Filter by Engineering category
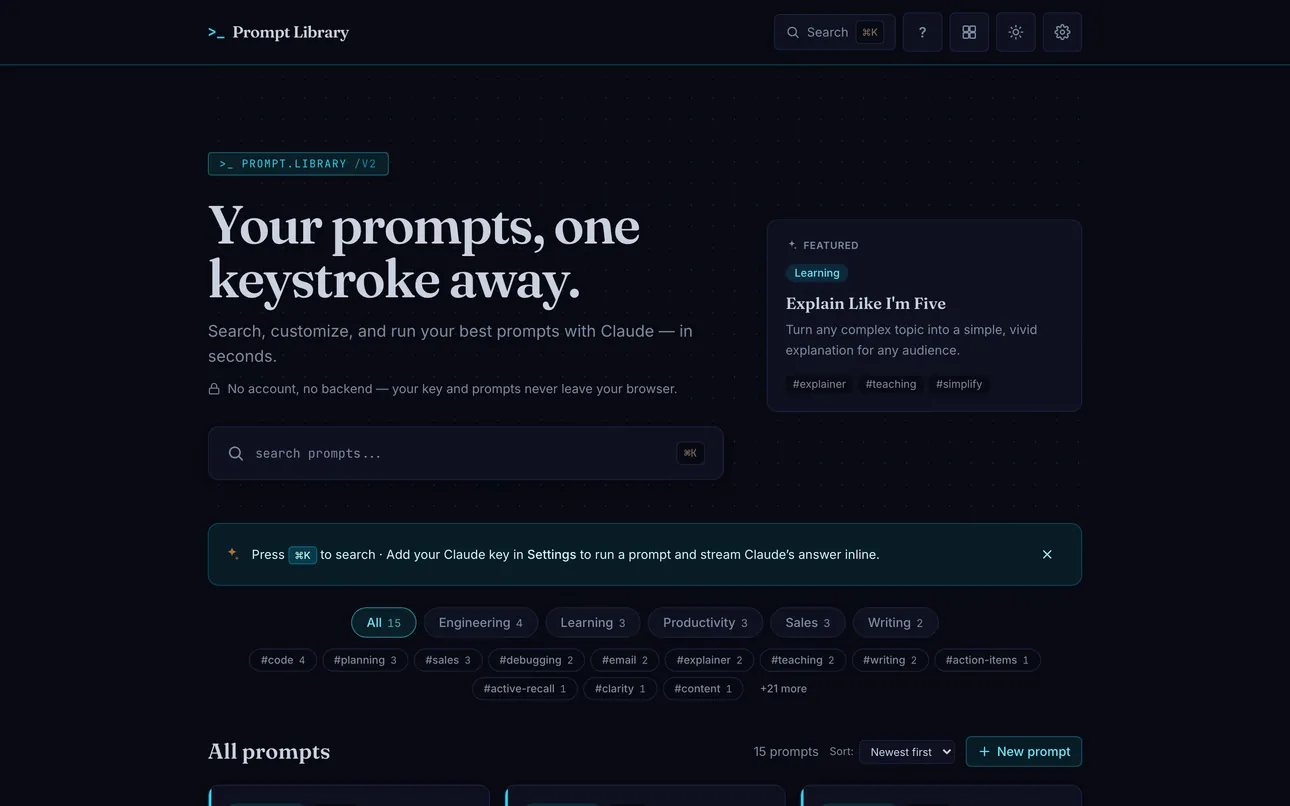The height and width of the screenshot is (806, 1290). click(480, 622)
